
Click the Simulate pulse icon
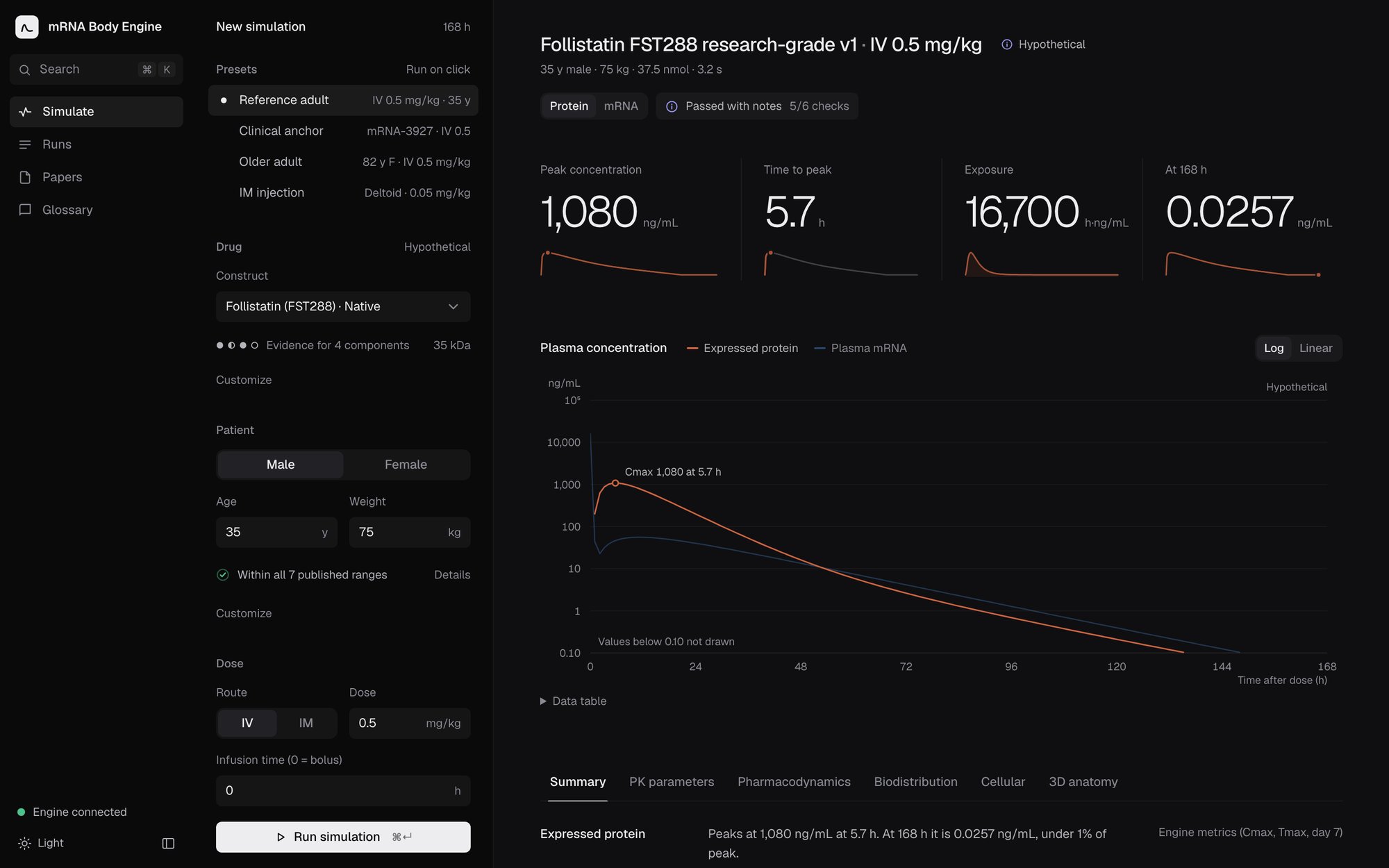point(25,112)
